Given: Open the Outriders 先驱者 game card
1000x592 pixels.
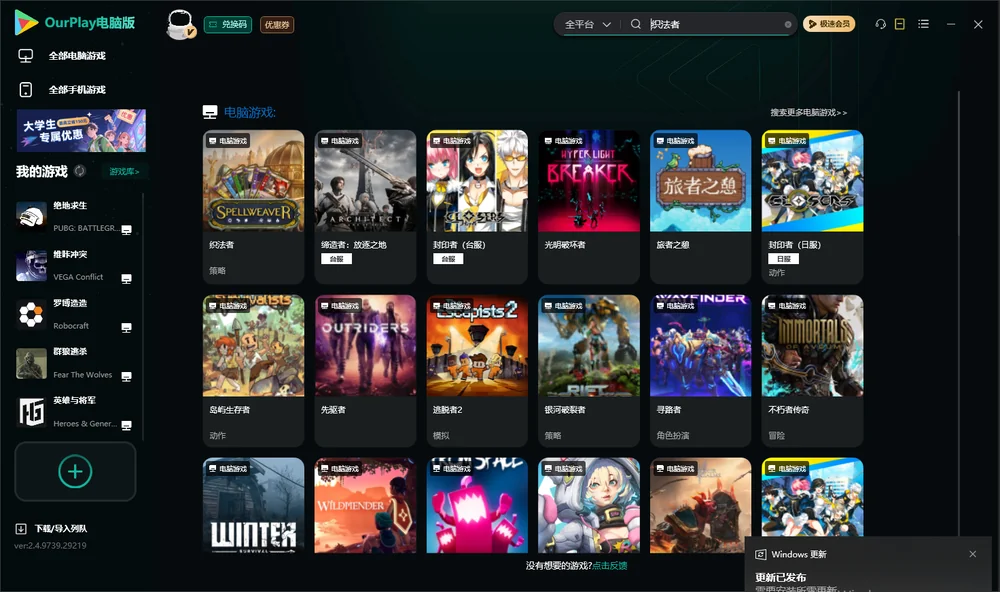Looking at the screenshot, I should click(365, 371).
